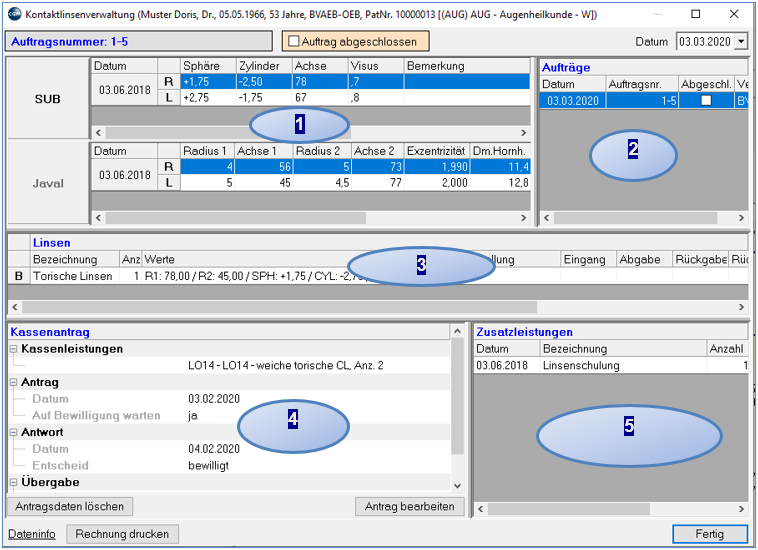
Task: Click right scroll arrow of Aufträge list
Action: click(741, 218)
